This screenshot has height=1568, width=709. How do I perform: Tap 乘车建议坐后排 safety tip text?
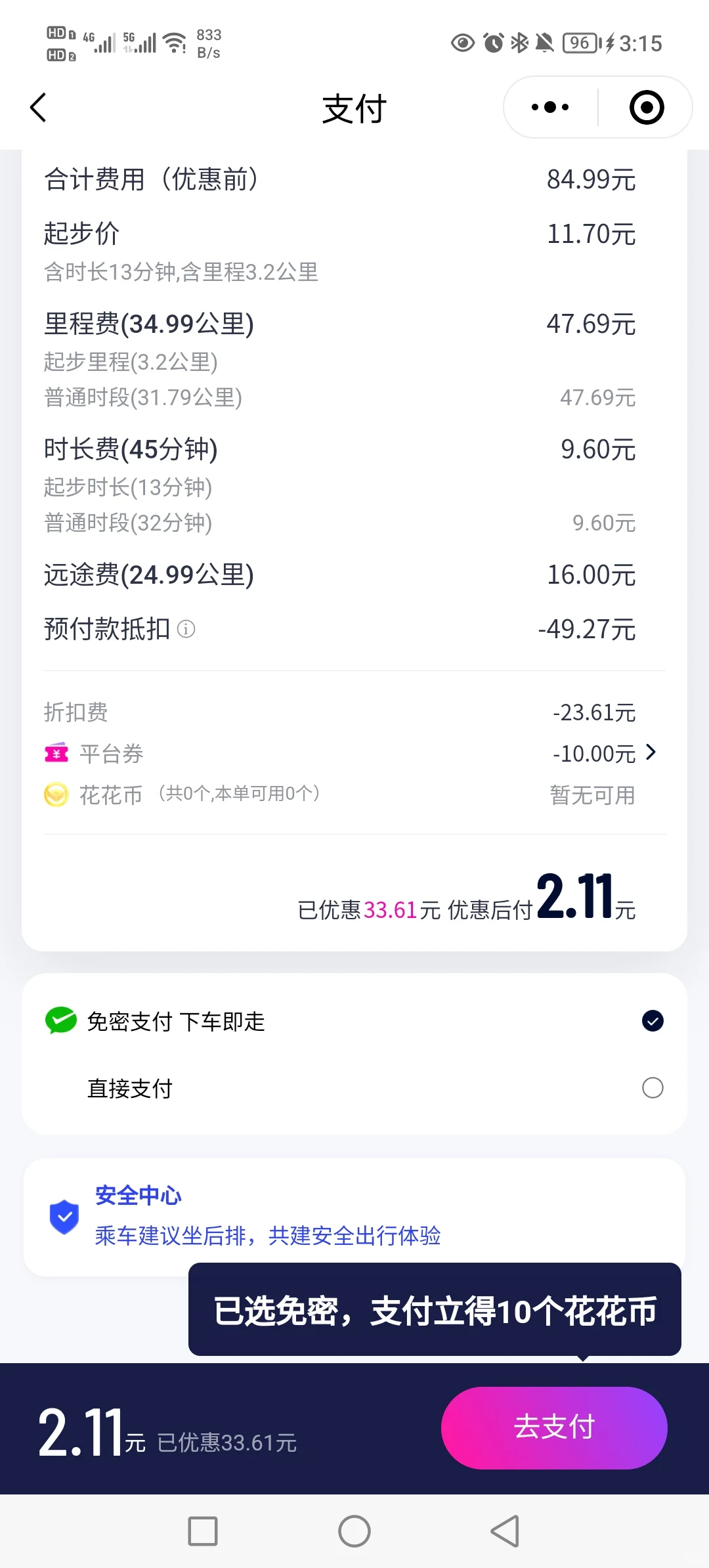pos(268,1235)
